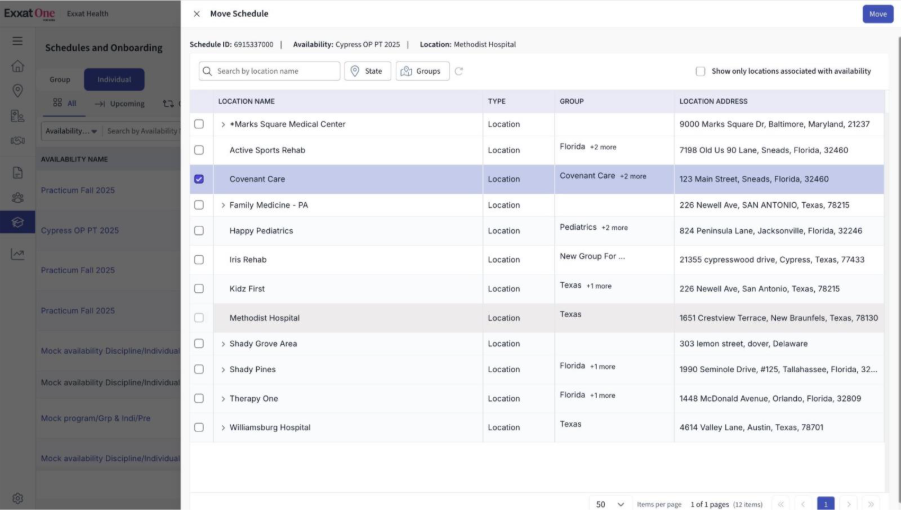Expand the Shady Grove Area row
This screenshot has width=901, height=510.
tap(223, 344)
